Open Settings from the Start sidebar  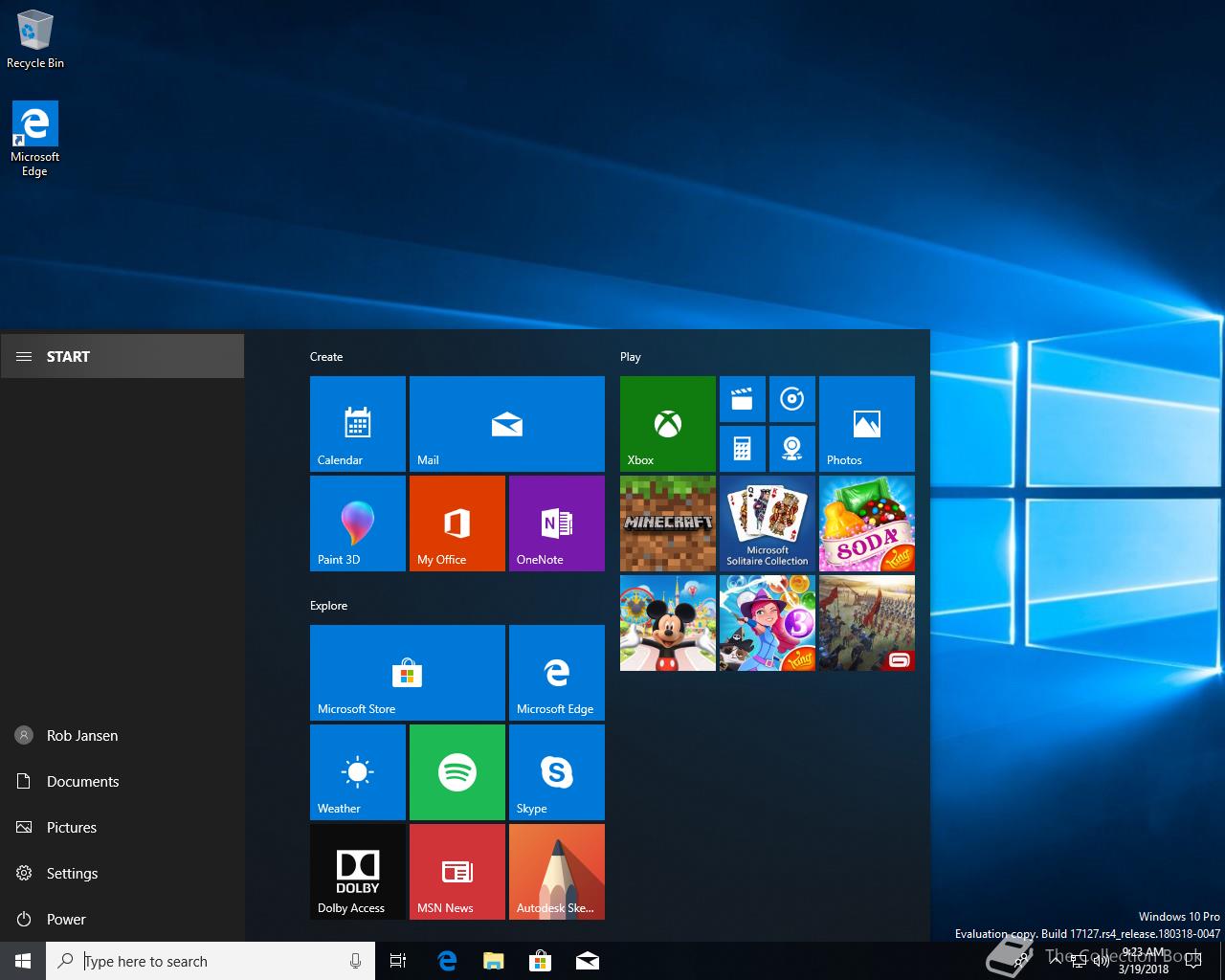122,873
